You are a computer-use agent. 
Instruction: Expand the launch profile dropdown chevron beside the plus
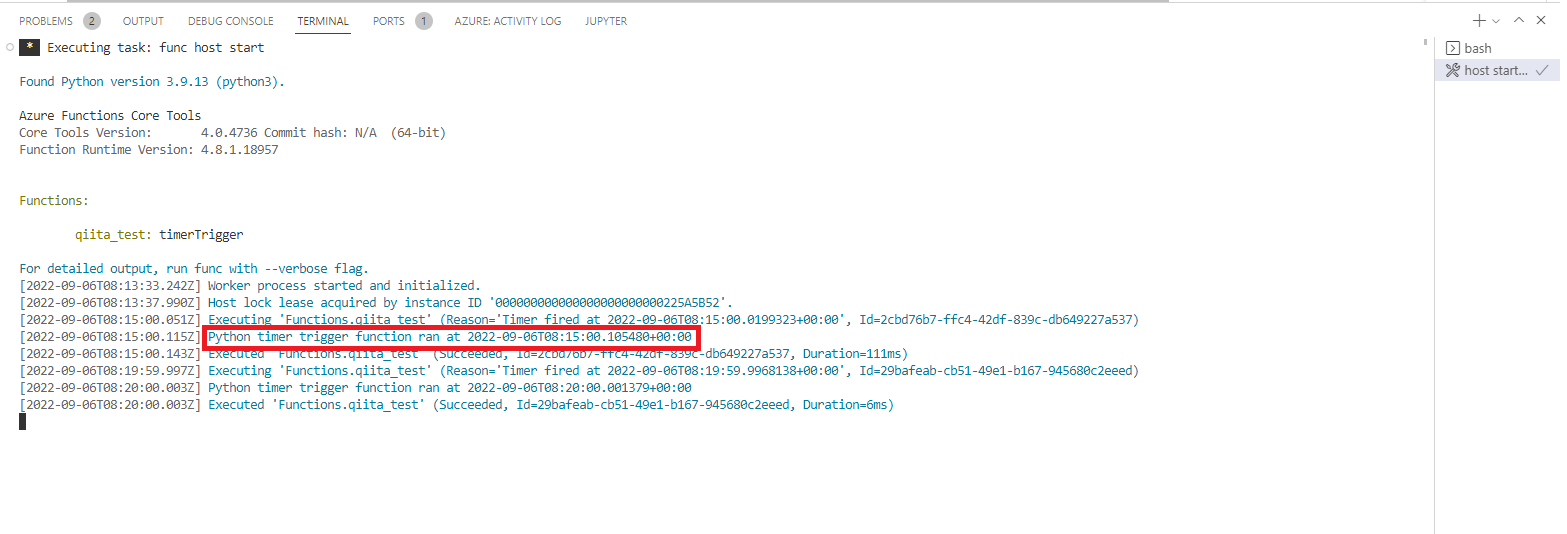point(1496,21)
